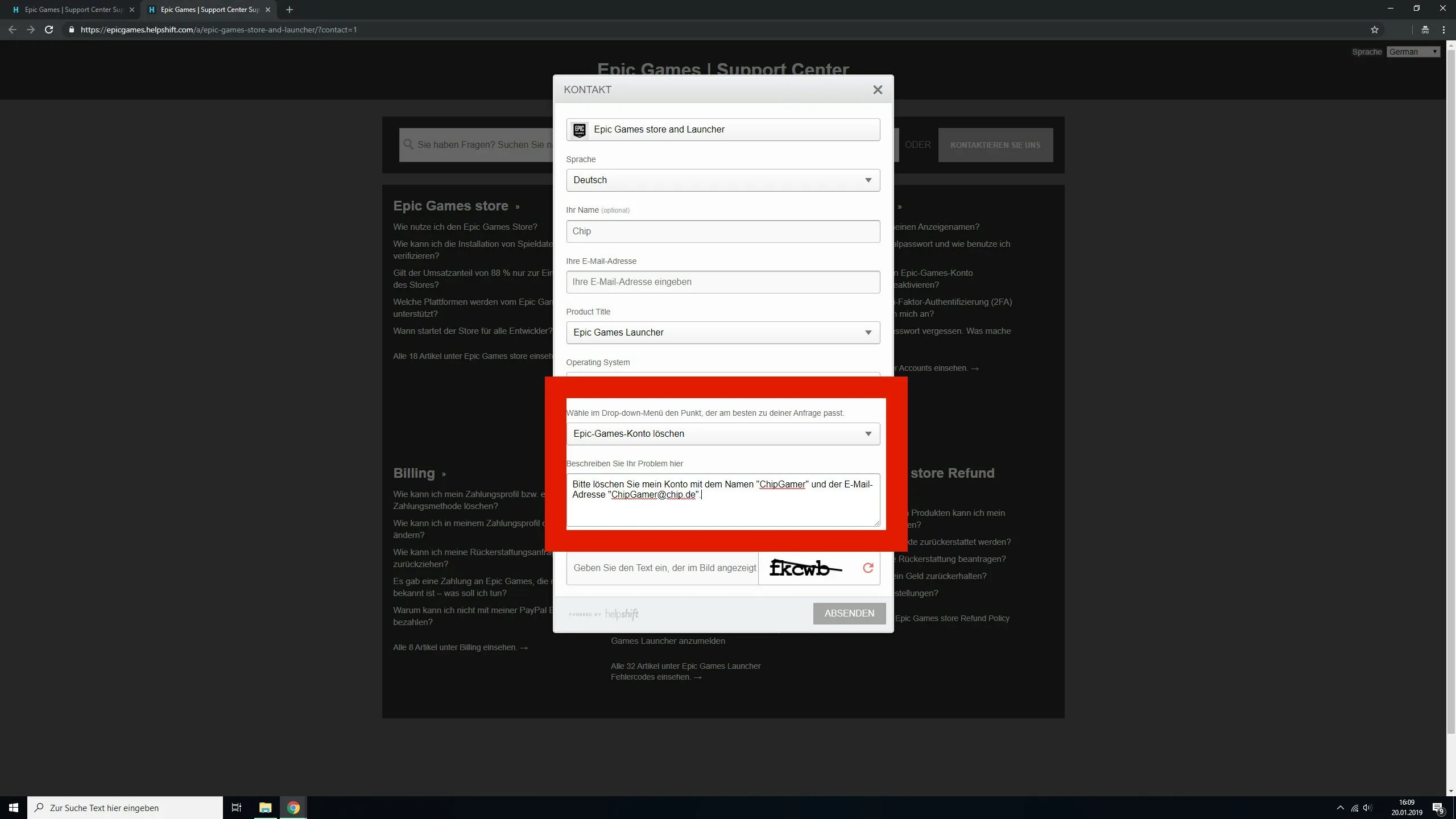Click the Epic Games store and Launcher icon
This screenshot has width=1456, height=819.
pyautogui.click(x=579, y=129)
